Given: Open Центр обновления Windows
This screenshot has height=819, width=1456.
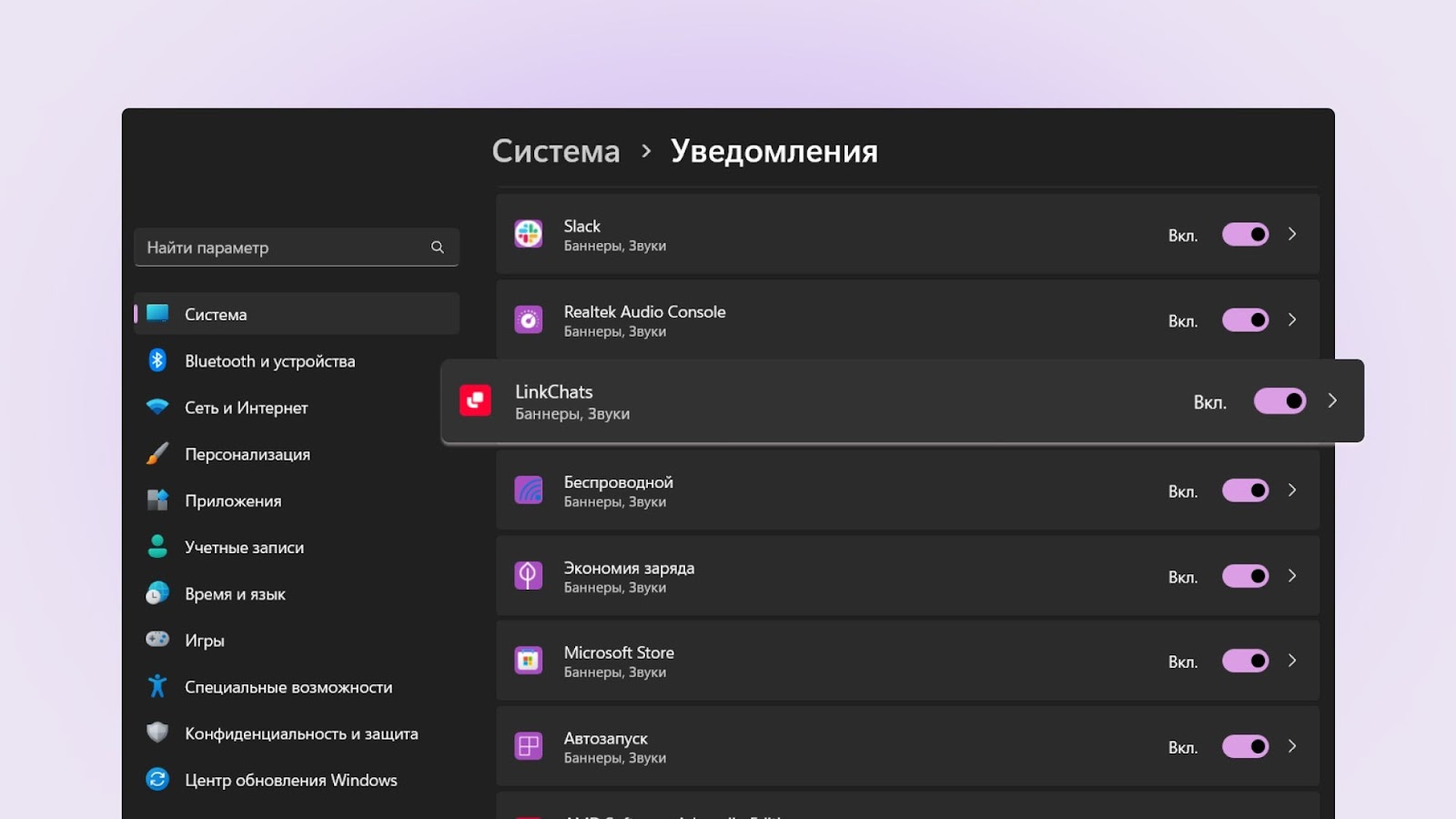Looking at the screenshot, I should [297, 779].
